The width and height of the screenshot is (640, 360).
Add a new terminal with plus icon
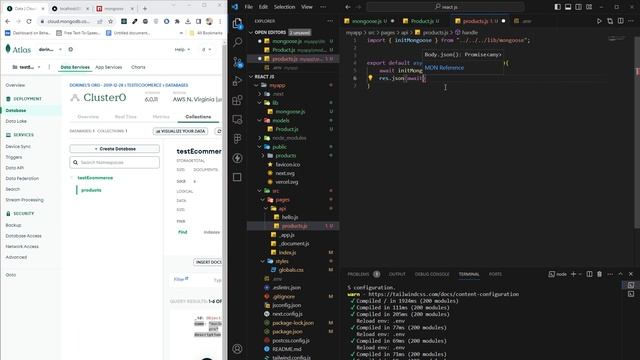(573, 274)
